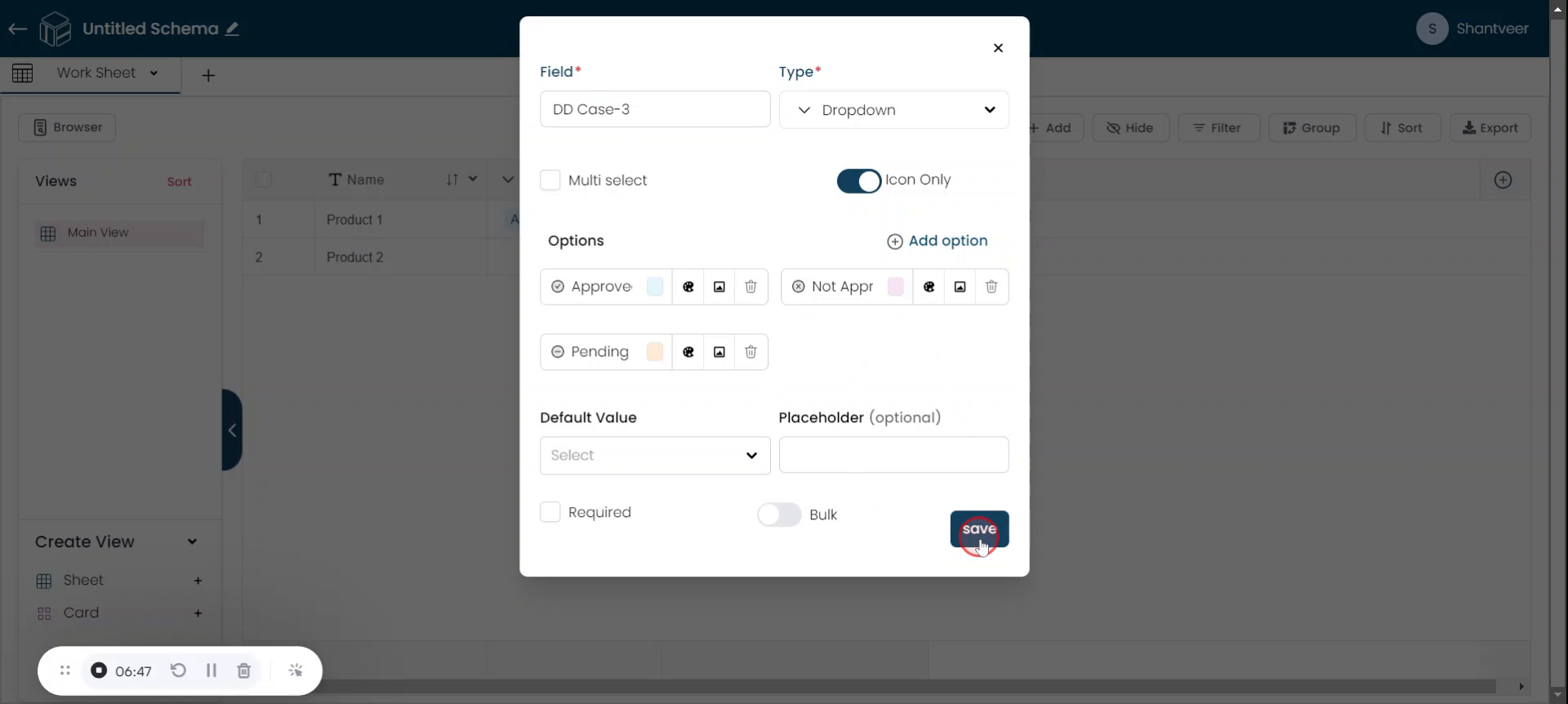Viewport: 1568px width, 704px height.
Task: Pause the screen recording
Action: pyautogui.click(x=212, y=671)
